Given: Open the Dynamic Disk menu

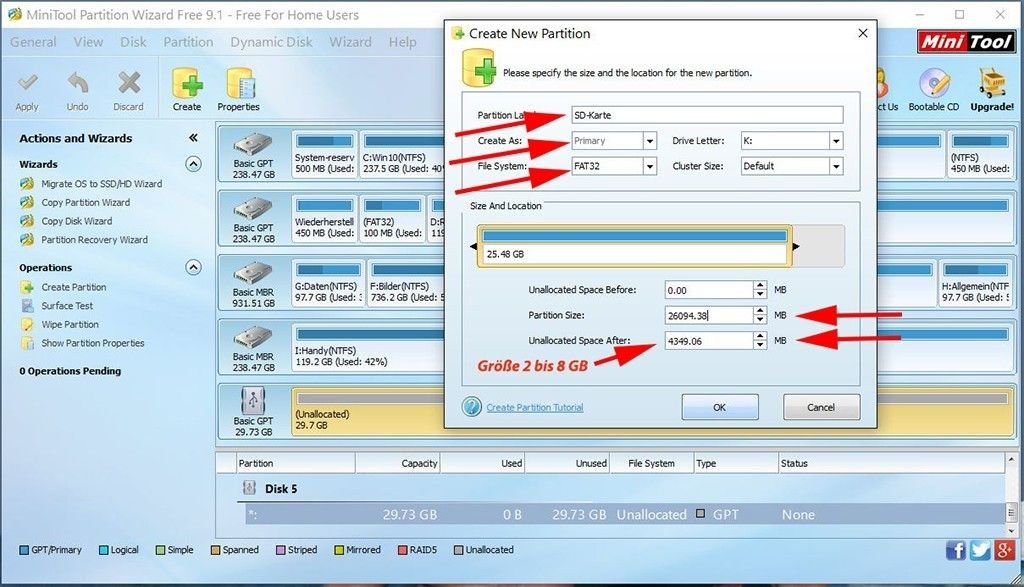Looking at the screenshot, I should [x=271, y=42].
